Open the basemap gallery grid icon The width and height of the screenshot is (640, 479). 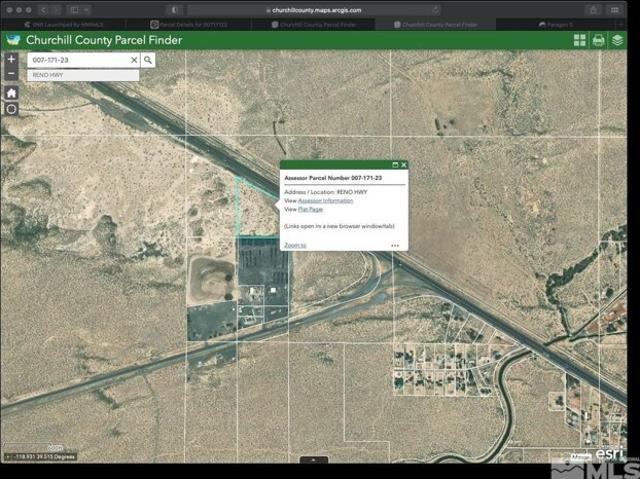coord(580,40)
